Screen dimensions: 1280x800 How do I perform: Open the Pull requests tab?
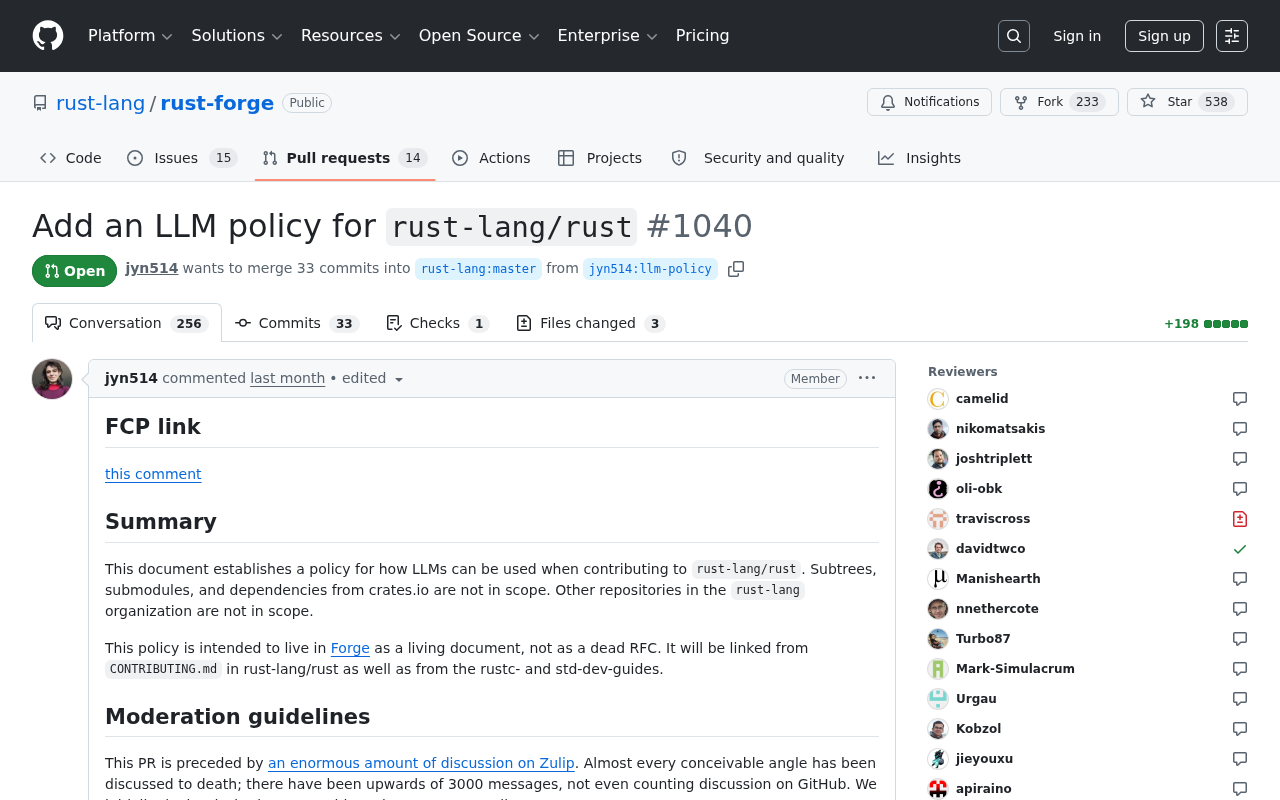coord(345,158)
